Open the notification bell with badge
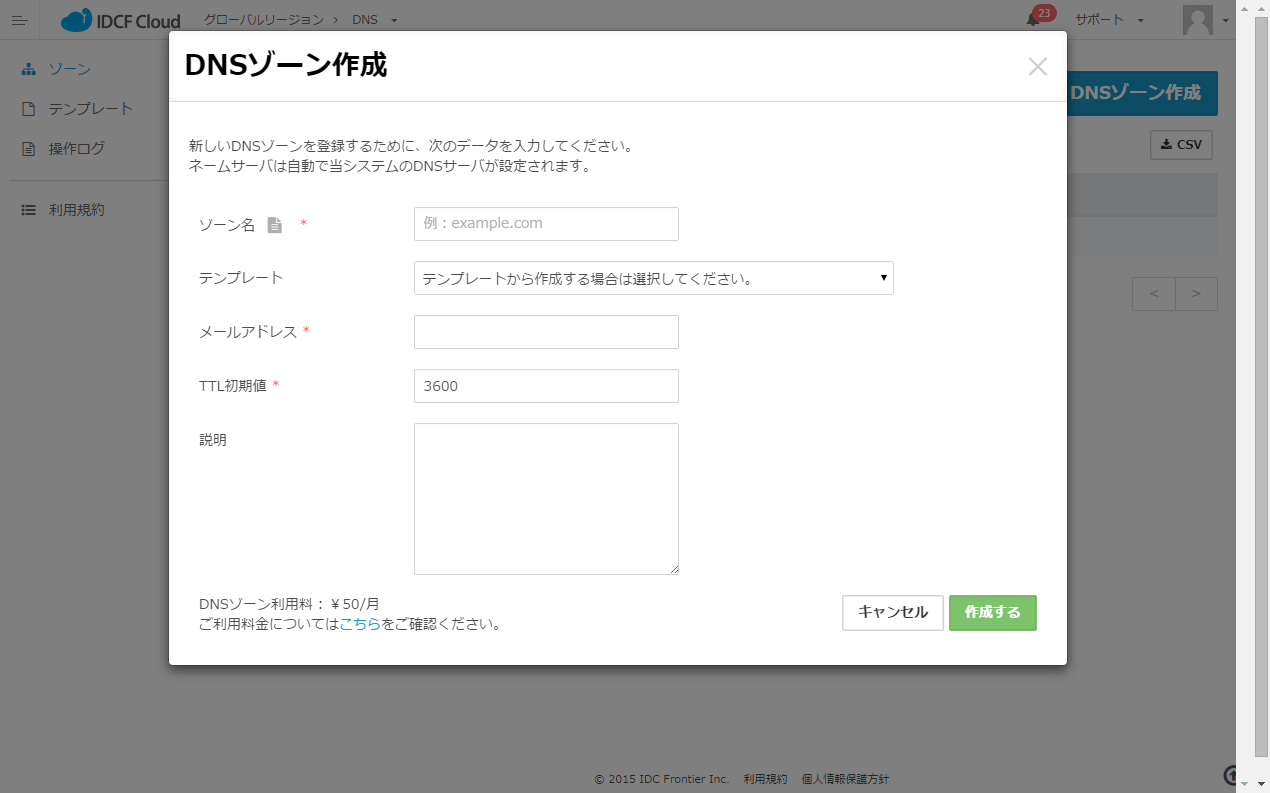This screenshot has height=793, width=1270. click(x=1034, y=19)
